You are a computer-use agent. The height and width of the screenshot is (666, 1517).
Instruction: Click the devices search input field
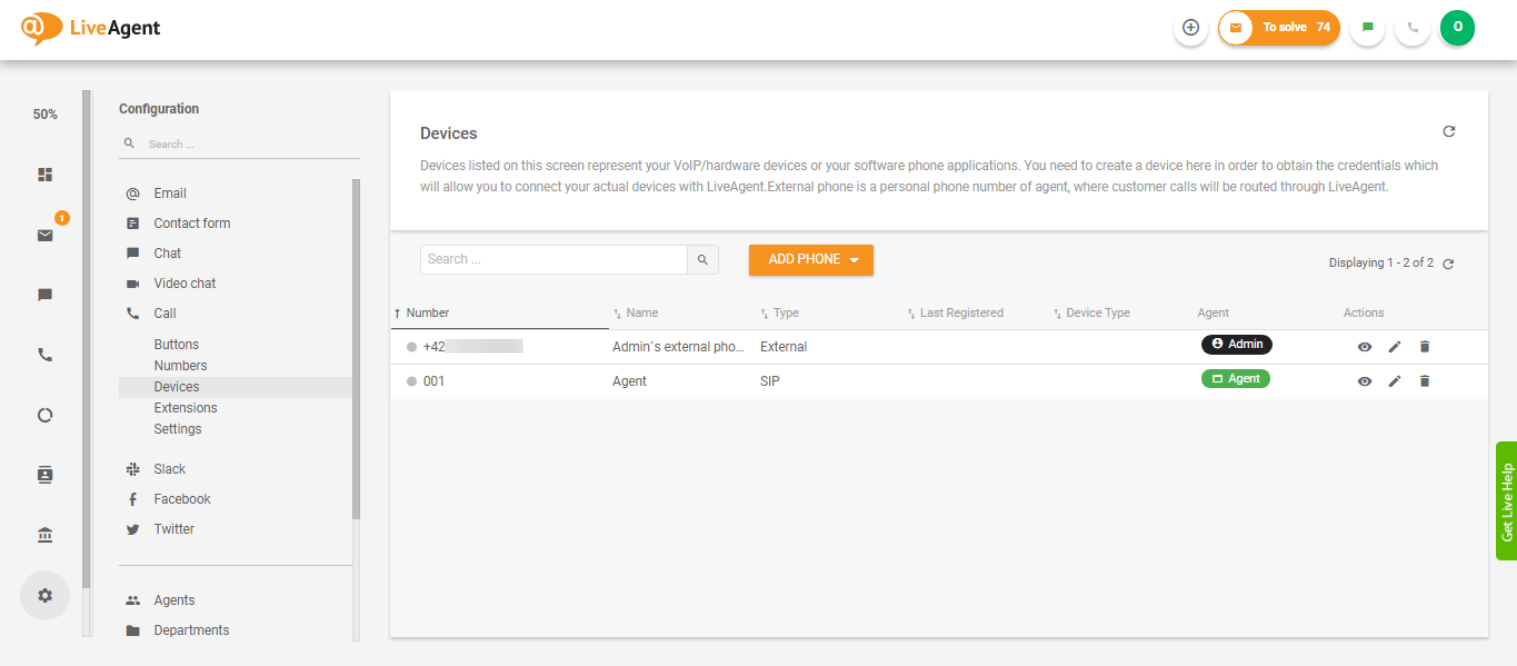[553, 259]
